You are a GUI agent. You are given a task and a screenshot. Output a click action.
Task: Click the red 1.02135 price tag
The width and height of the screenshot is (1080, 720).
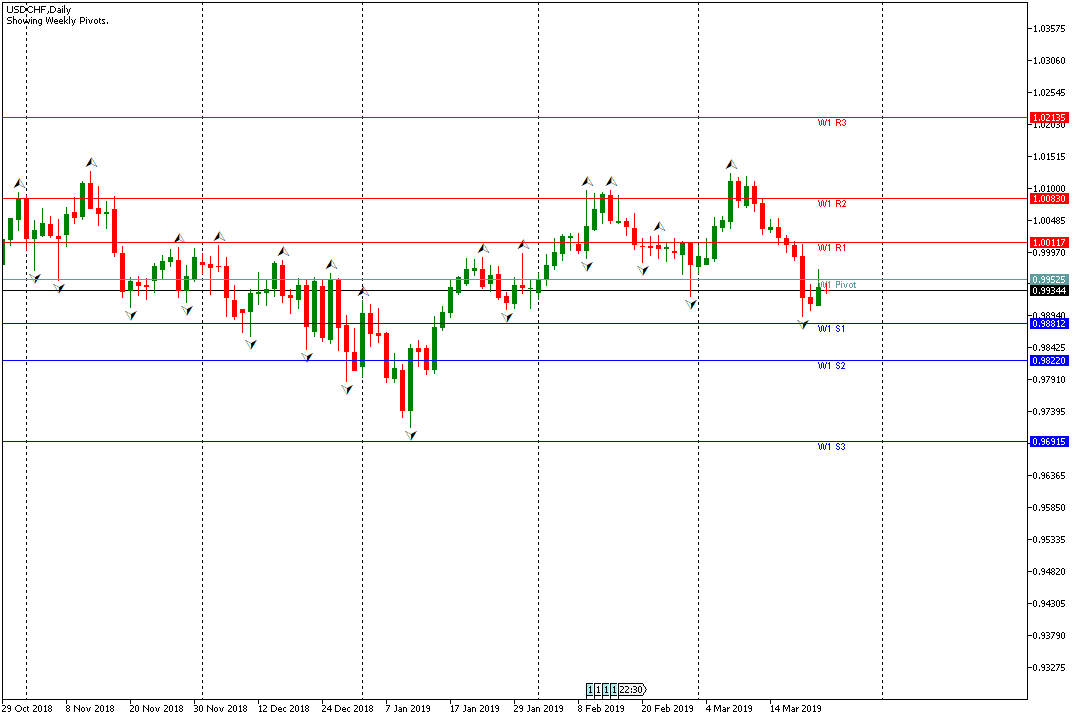point(1049,117)
